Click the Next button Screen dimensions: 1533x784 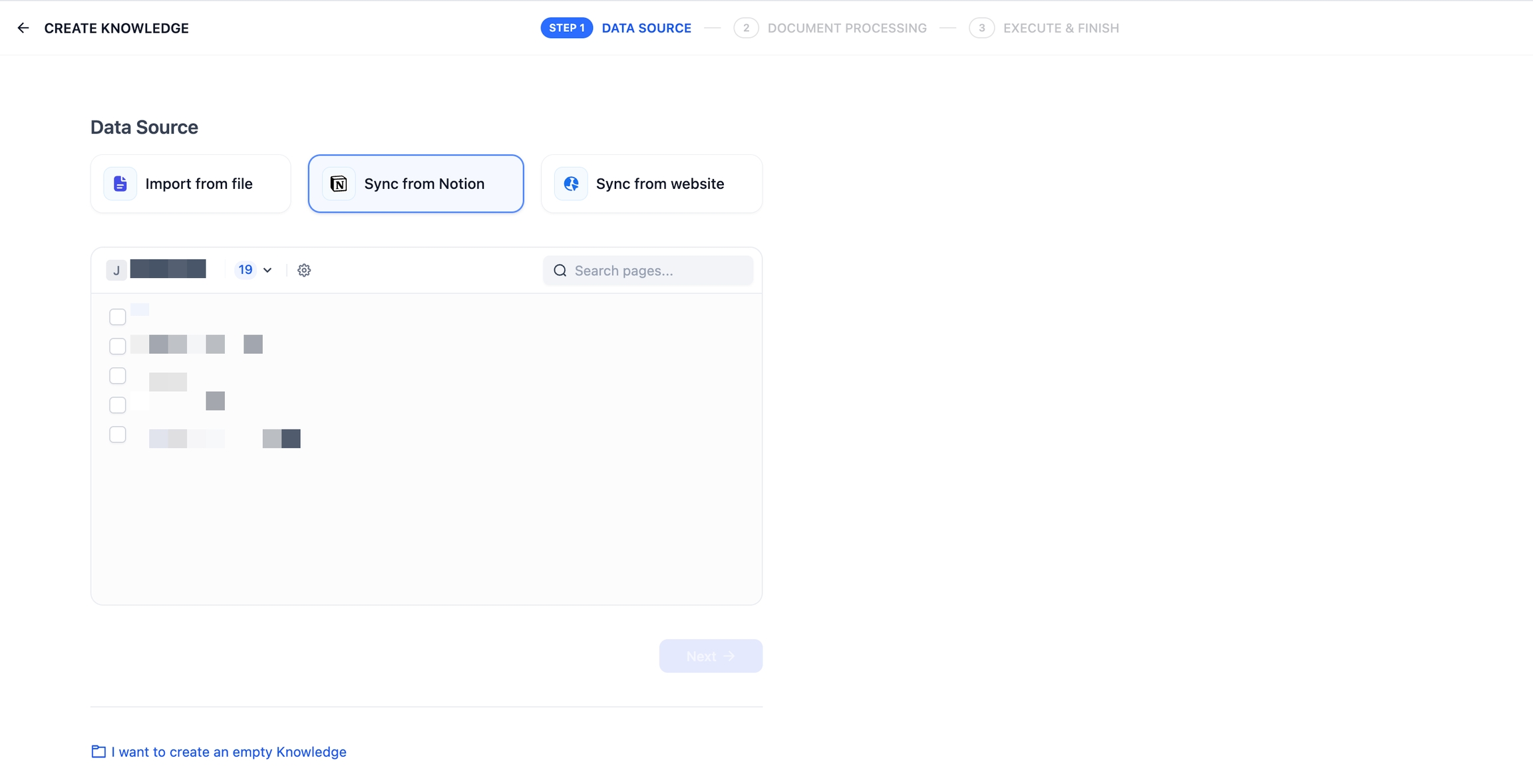point(711,656)
